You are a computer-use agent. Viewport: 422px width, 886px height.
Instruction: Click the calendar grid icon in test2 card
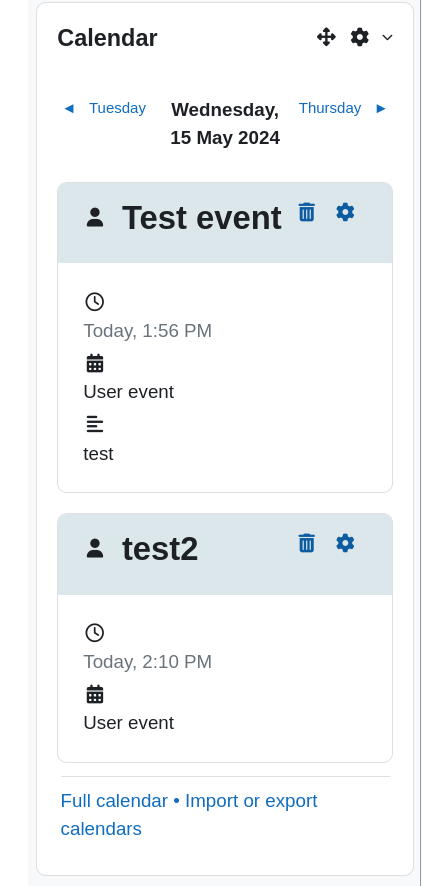94,694
